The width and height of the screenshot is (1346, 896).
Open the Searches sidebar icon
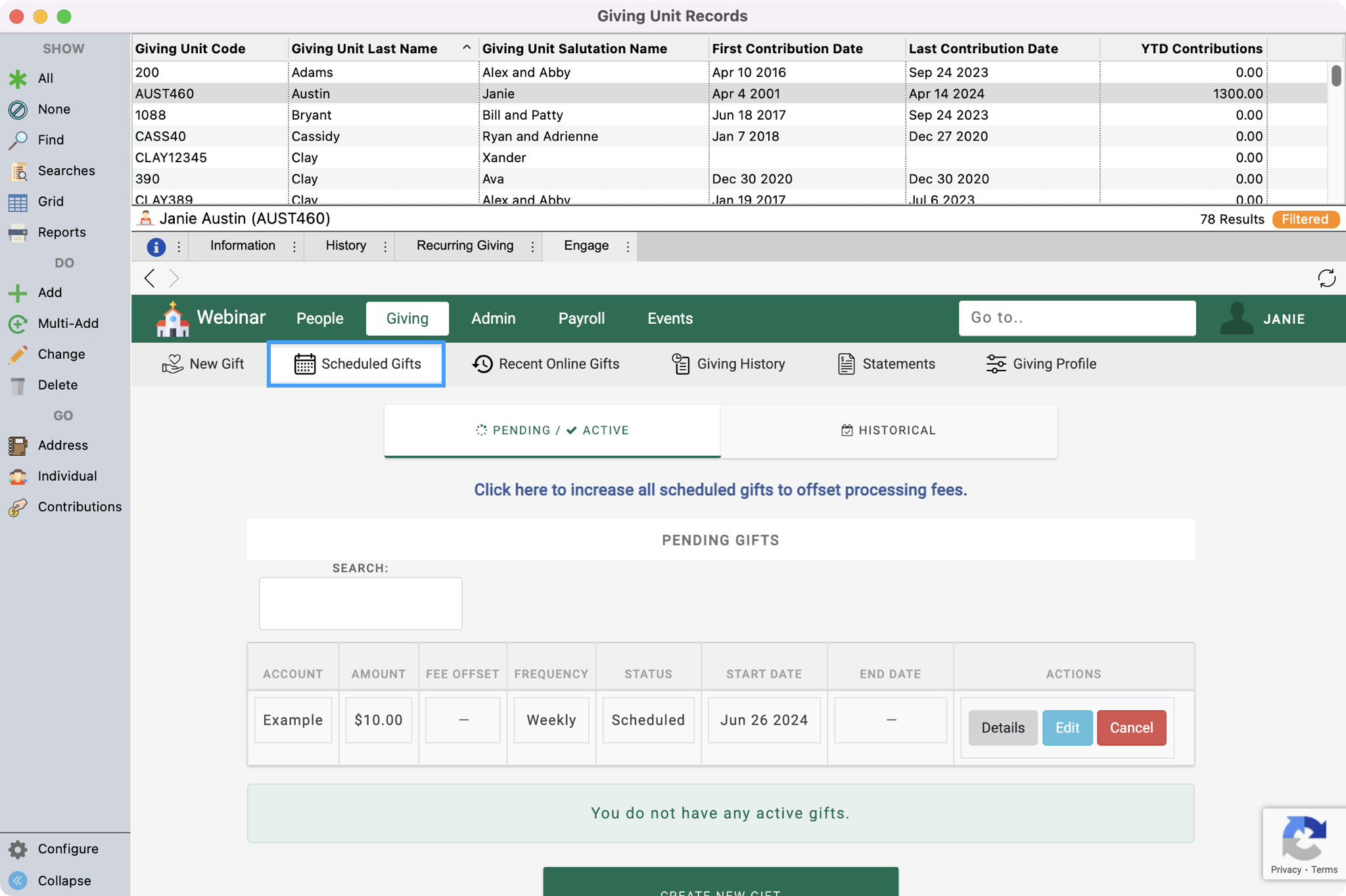(18, 171)
